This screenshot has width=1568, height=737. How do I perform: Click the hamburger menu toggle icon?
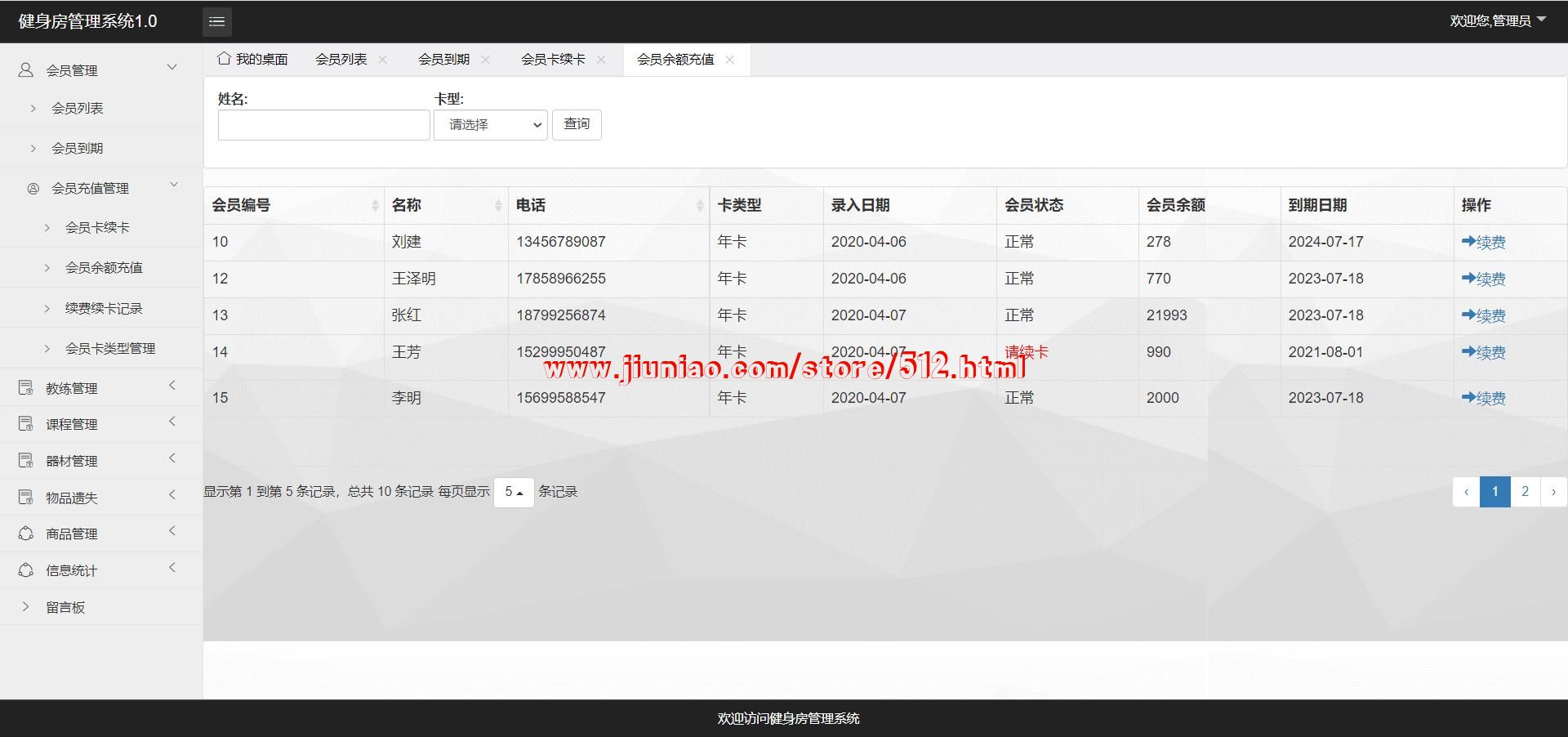click(x=216, y=22)
